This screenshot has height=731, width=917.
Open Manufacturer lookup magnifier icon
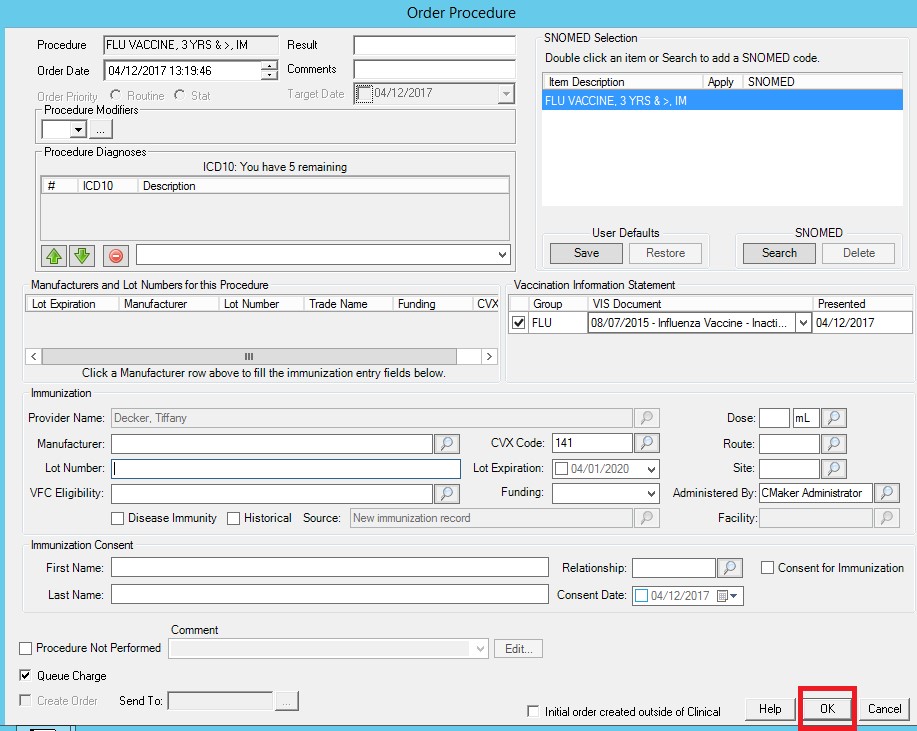tap(447, 443)
